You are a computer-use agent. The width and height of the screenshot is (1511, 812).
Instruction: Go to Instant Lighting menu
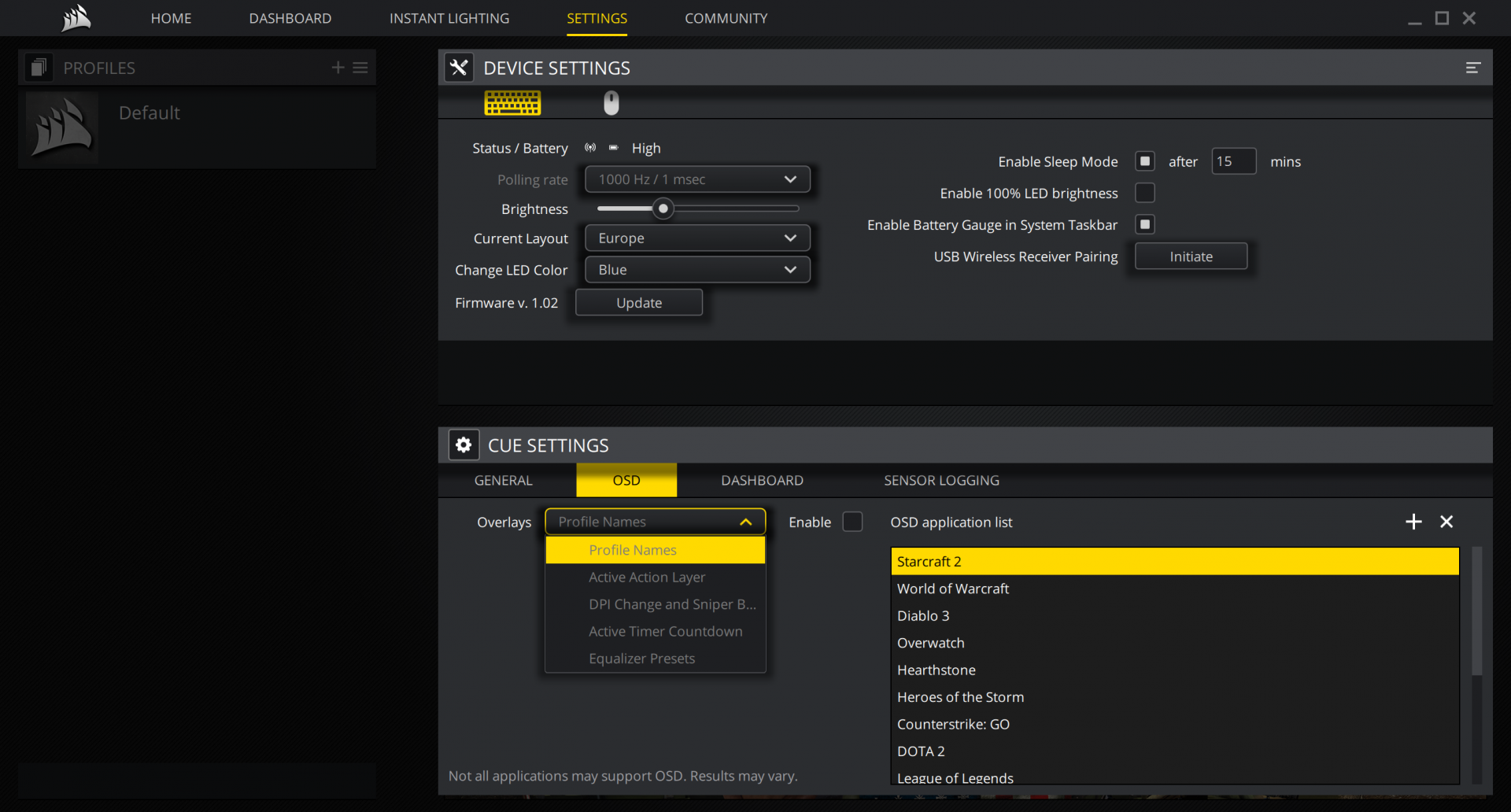(449, 18)
